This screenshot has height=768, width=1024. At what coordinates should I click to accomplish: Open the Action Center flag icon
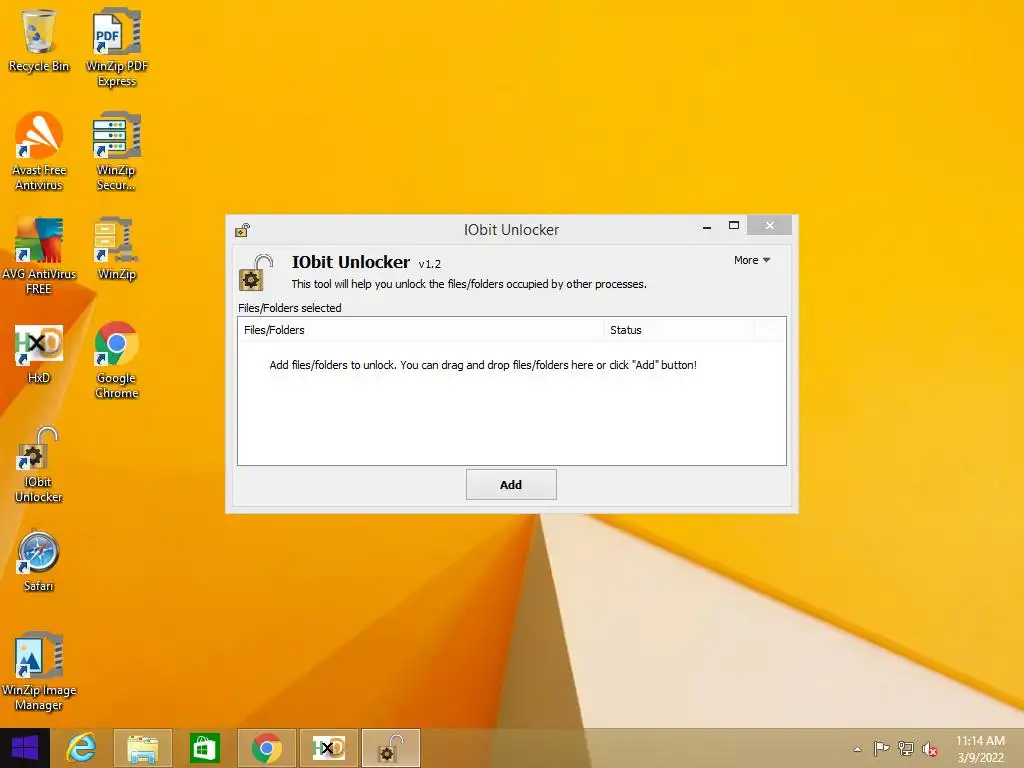tap(881, 748)
